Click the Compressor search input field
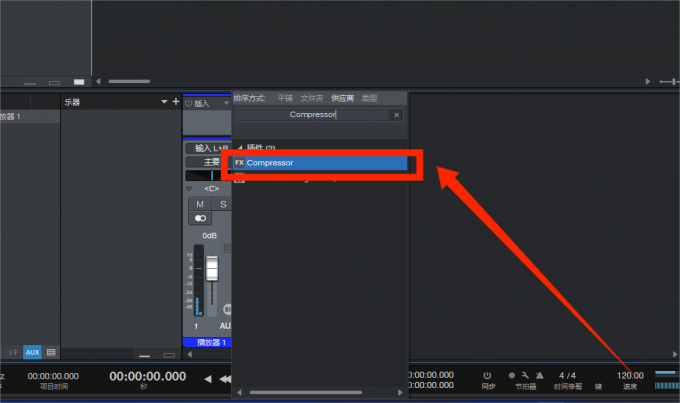This screenshot has width=680, height=403. [312, 115]
